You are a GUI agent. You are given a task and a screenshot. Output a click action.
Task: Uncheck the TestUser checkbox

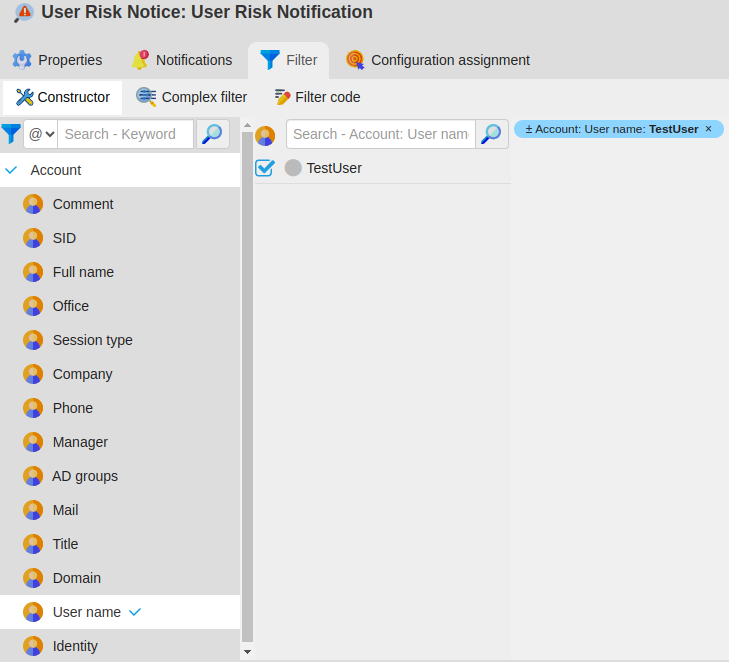[x=265, y=168]
